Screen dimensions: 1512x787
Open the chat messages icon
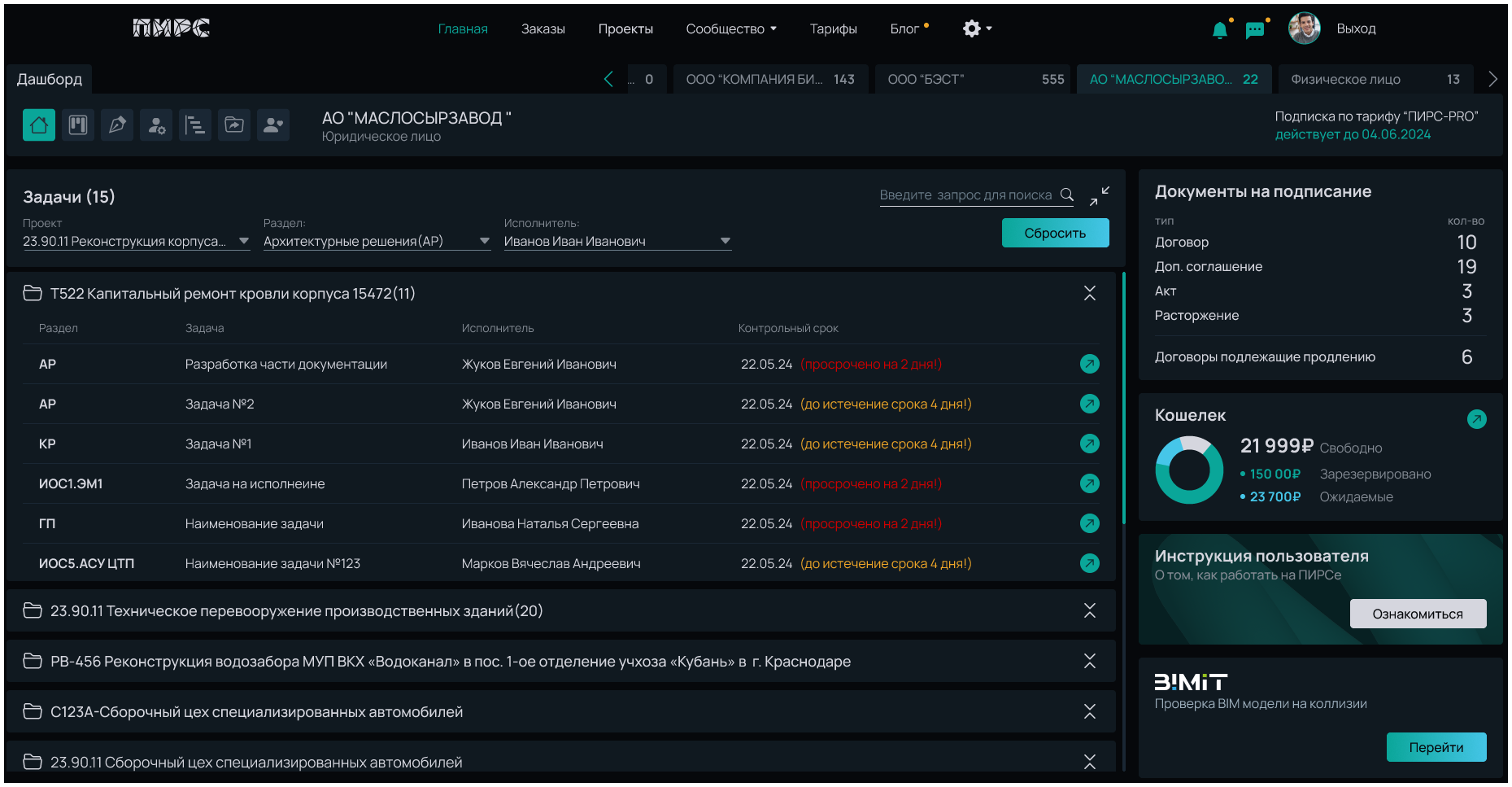pos(1255,30)
